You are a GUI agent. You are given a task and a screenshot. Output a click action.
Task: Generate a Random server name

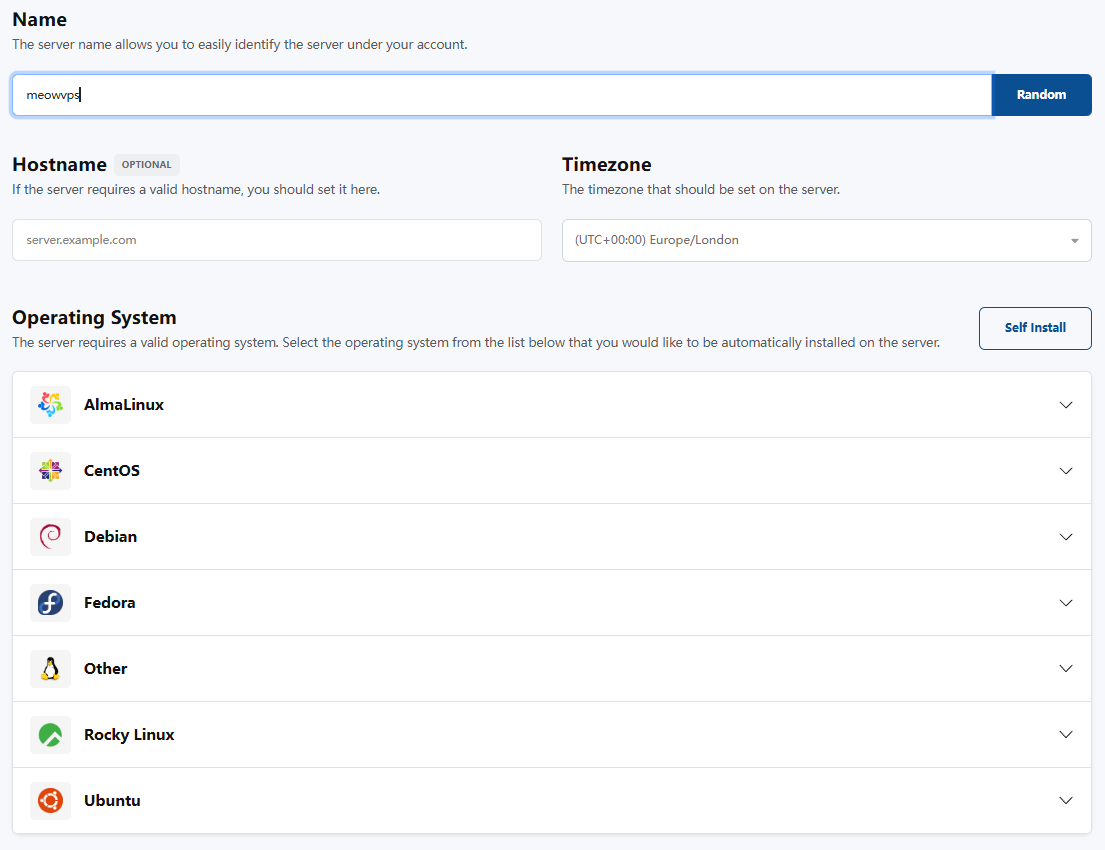coord(1041,94)
